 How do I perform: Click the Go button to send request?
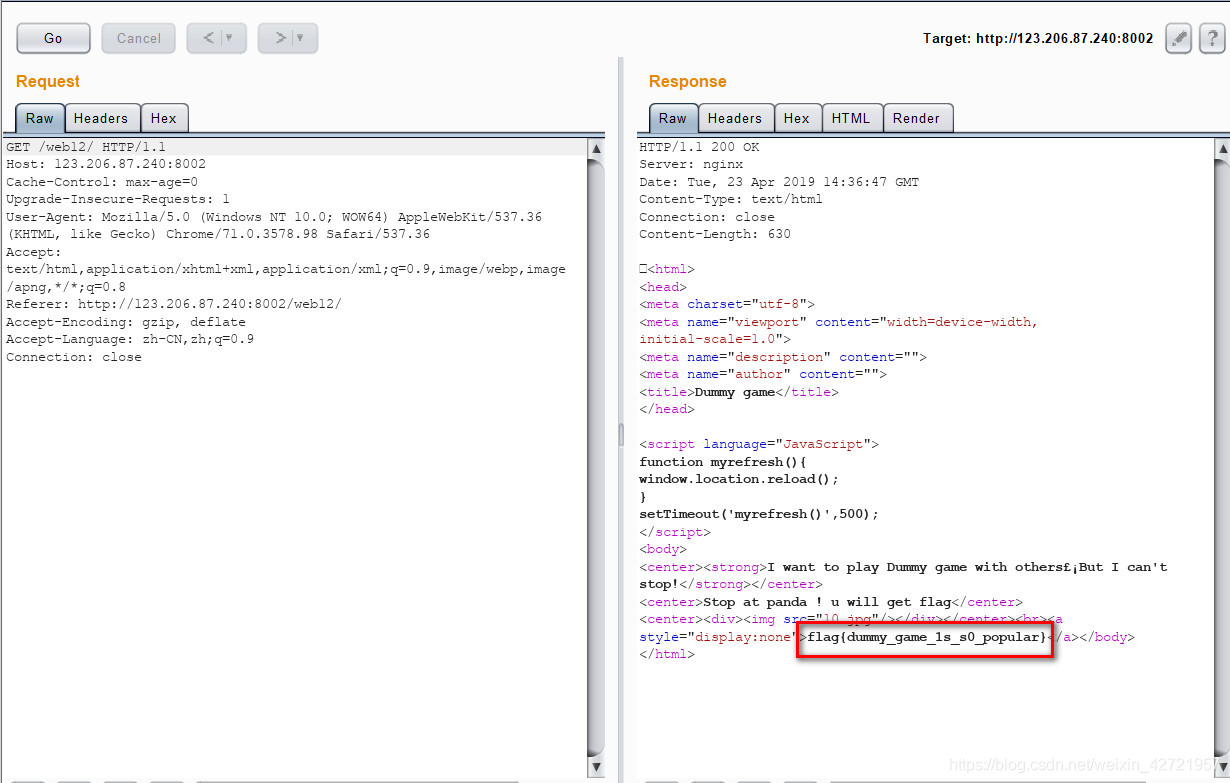53,38
